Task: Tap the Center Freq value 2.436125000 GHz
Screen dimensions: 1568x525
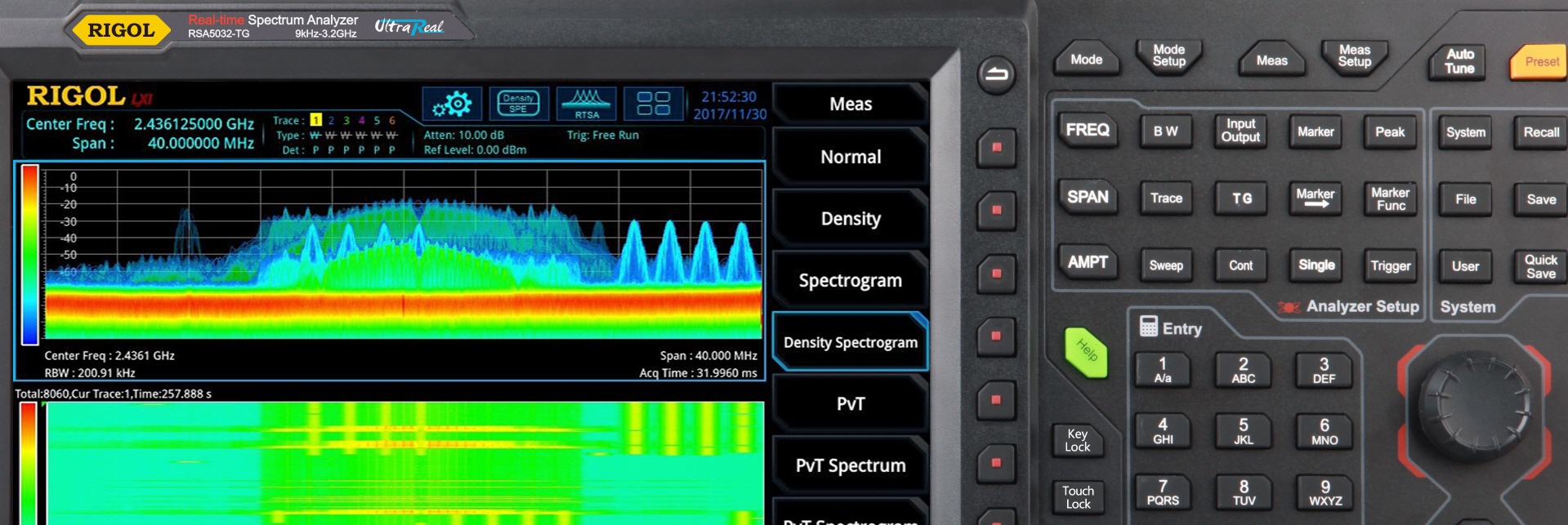Action: 194,124
